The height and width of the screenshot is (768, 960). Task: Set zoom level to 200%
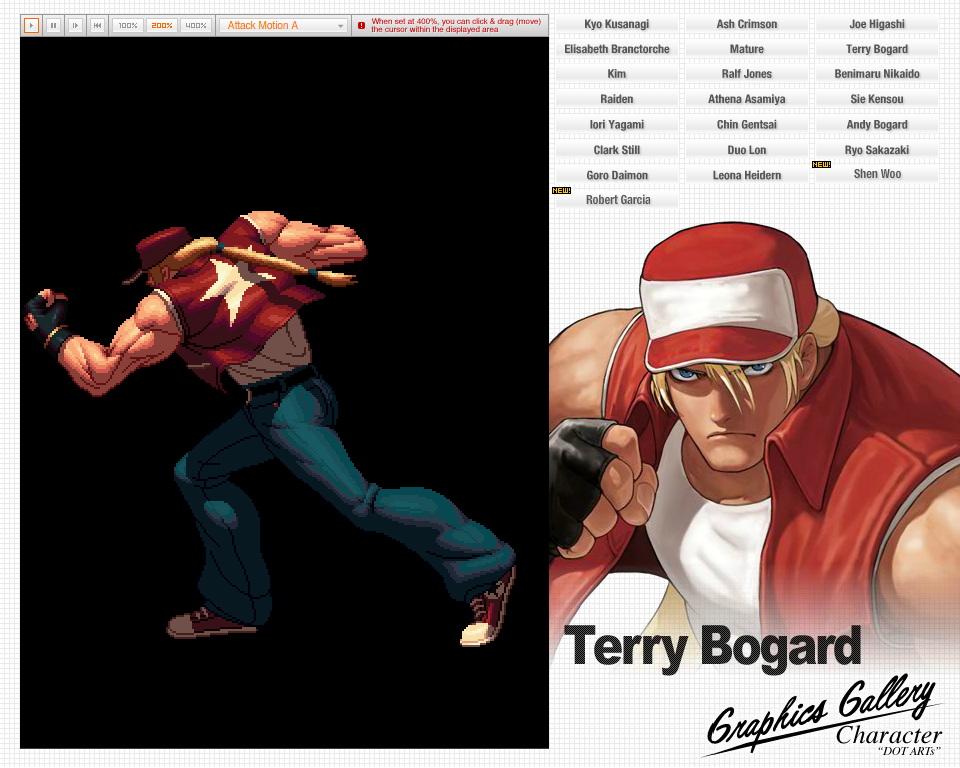162,26
